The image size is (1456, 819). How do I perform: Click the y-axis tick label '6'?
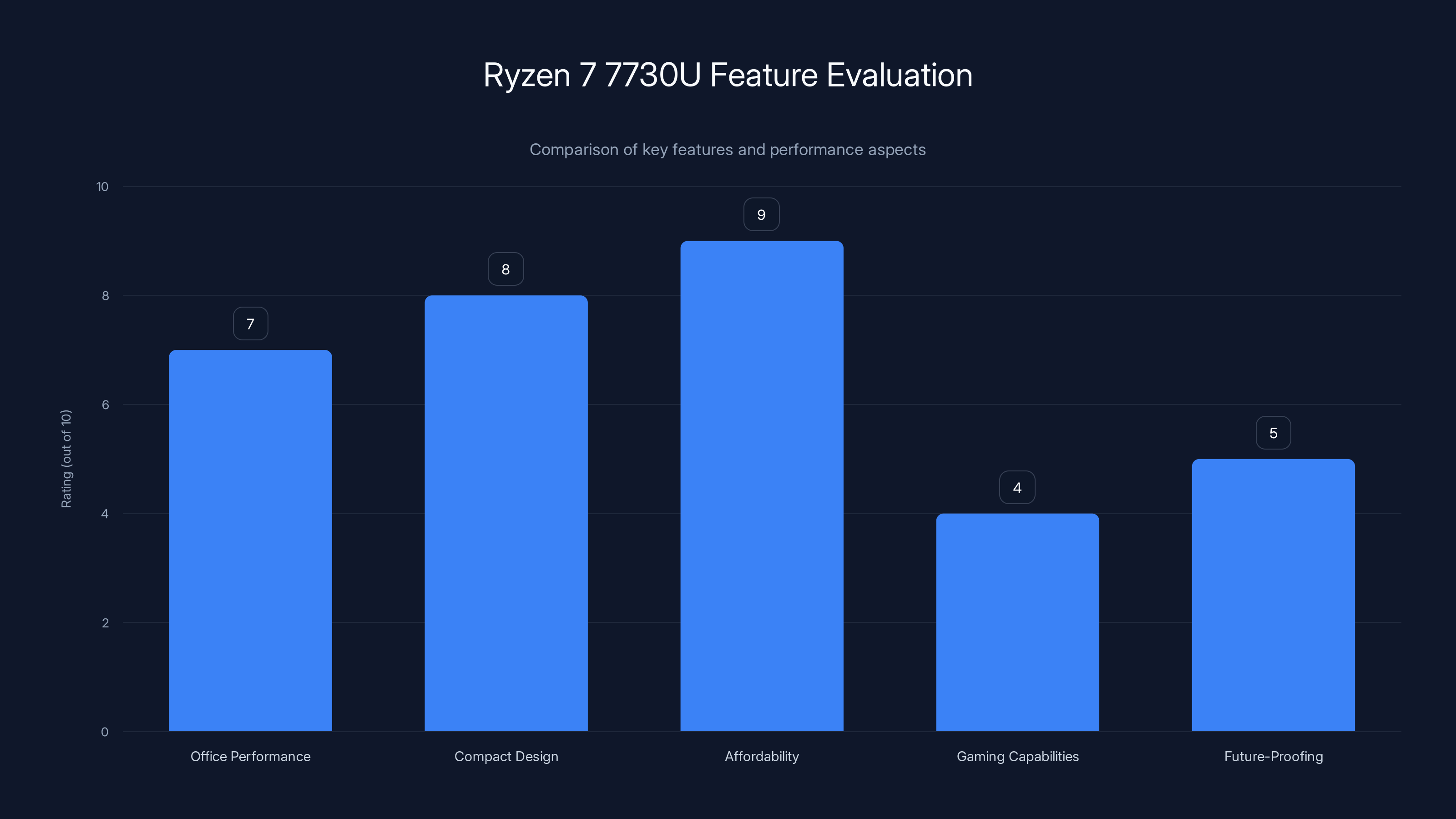pos(105,404)
